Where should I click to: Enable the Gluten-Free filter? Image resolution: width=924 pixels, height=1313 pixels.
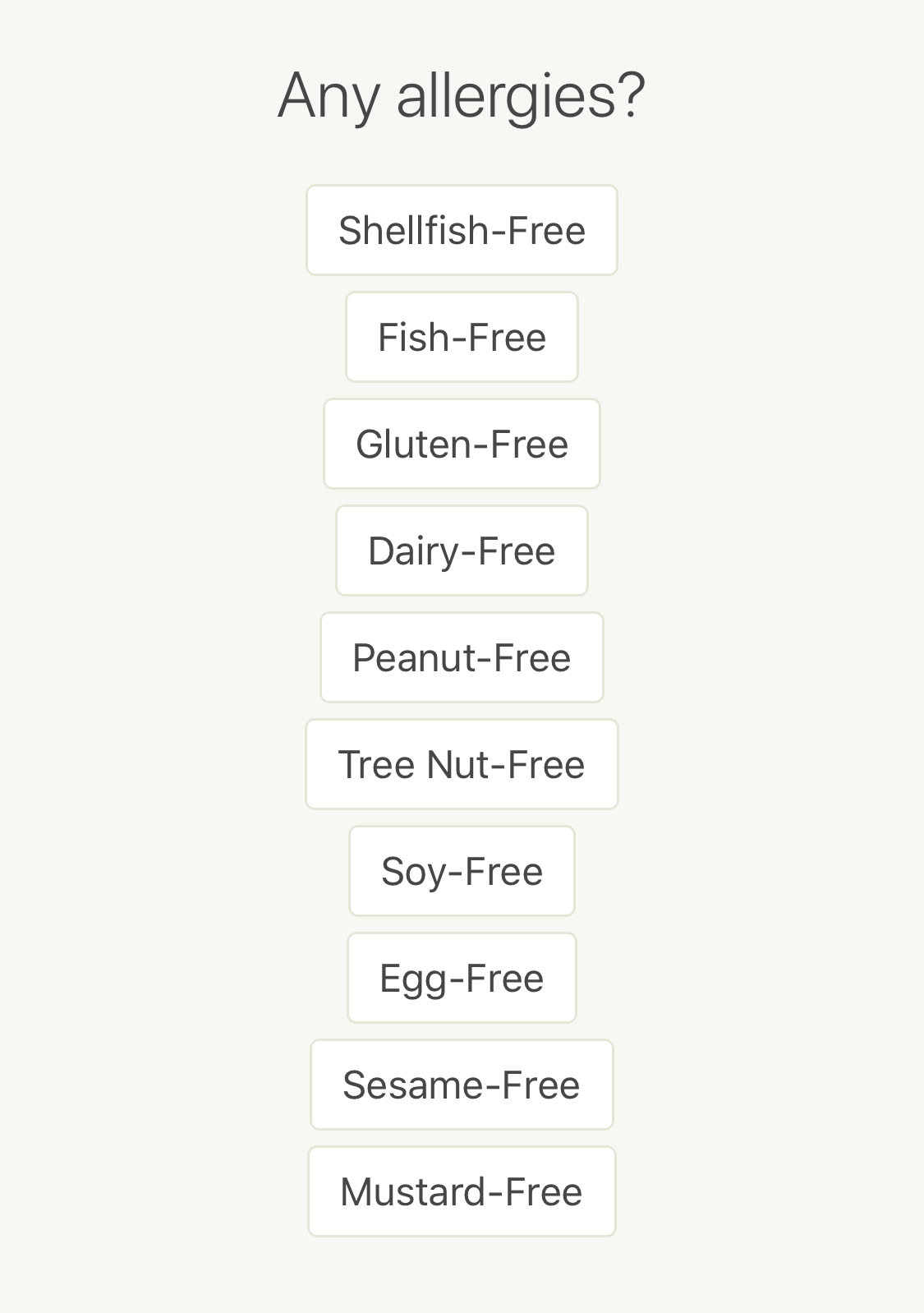point(462,444)
